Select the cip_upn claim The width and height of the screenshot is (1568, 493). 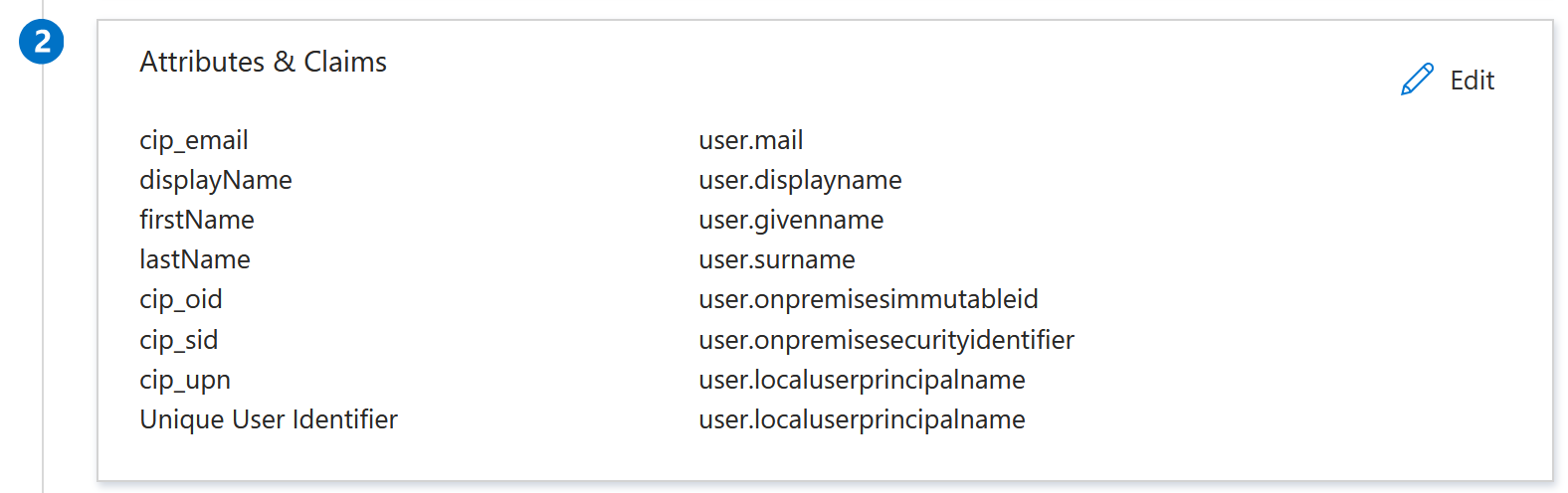point(185,381)
